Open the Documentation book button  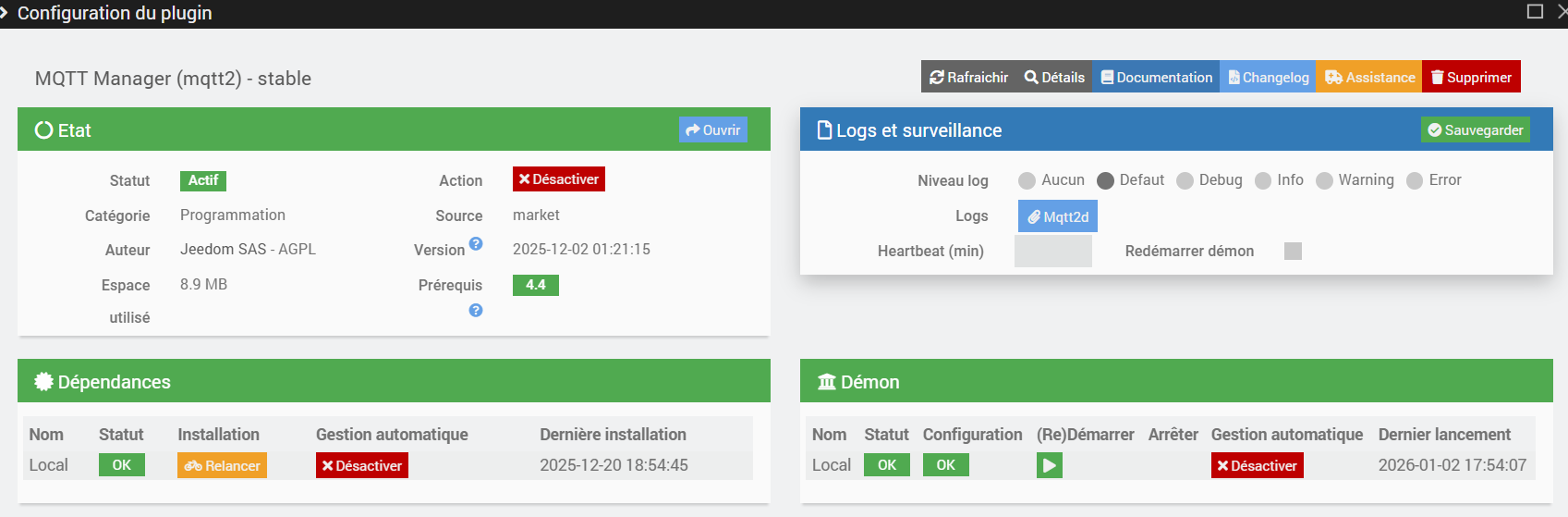[1156, 77]
